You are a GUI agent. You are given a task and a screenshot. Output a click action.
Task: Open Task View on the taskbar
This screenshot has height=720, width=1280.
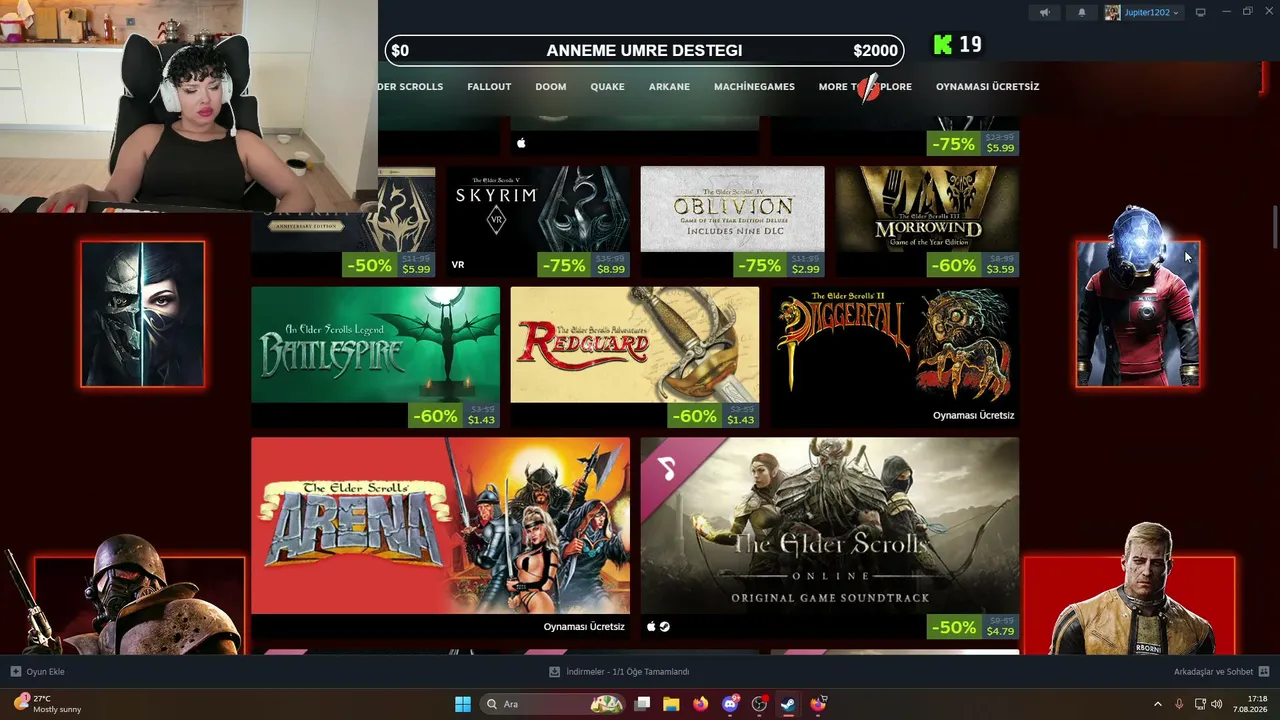tap(643, 704)
